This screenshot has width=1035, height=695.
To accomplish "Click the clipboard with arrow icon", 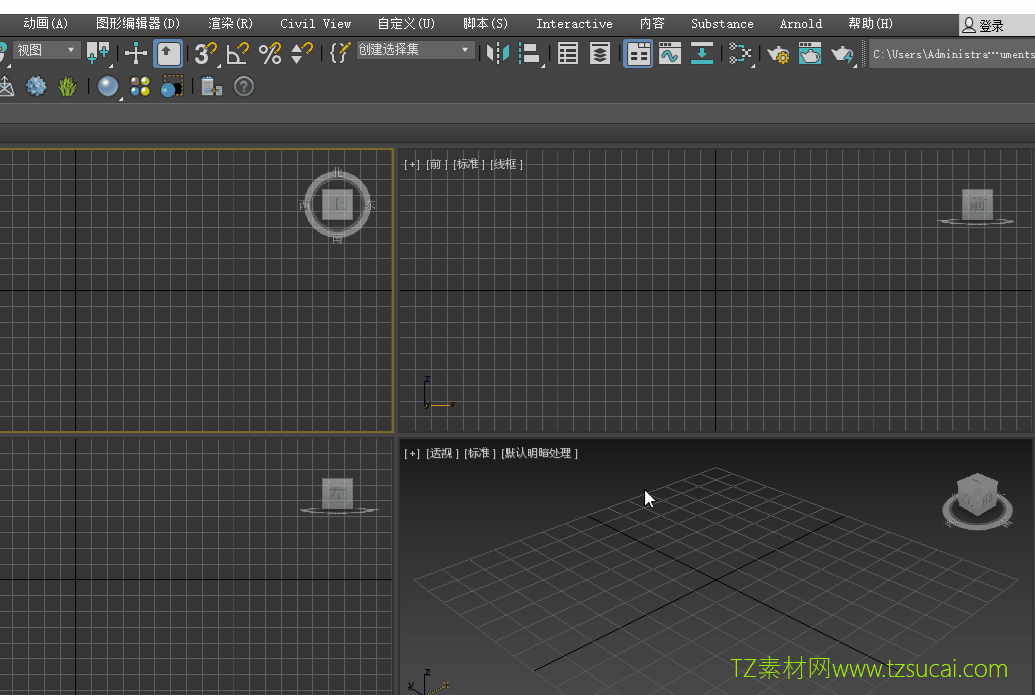I will [x=211, y=86].
